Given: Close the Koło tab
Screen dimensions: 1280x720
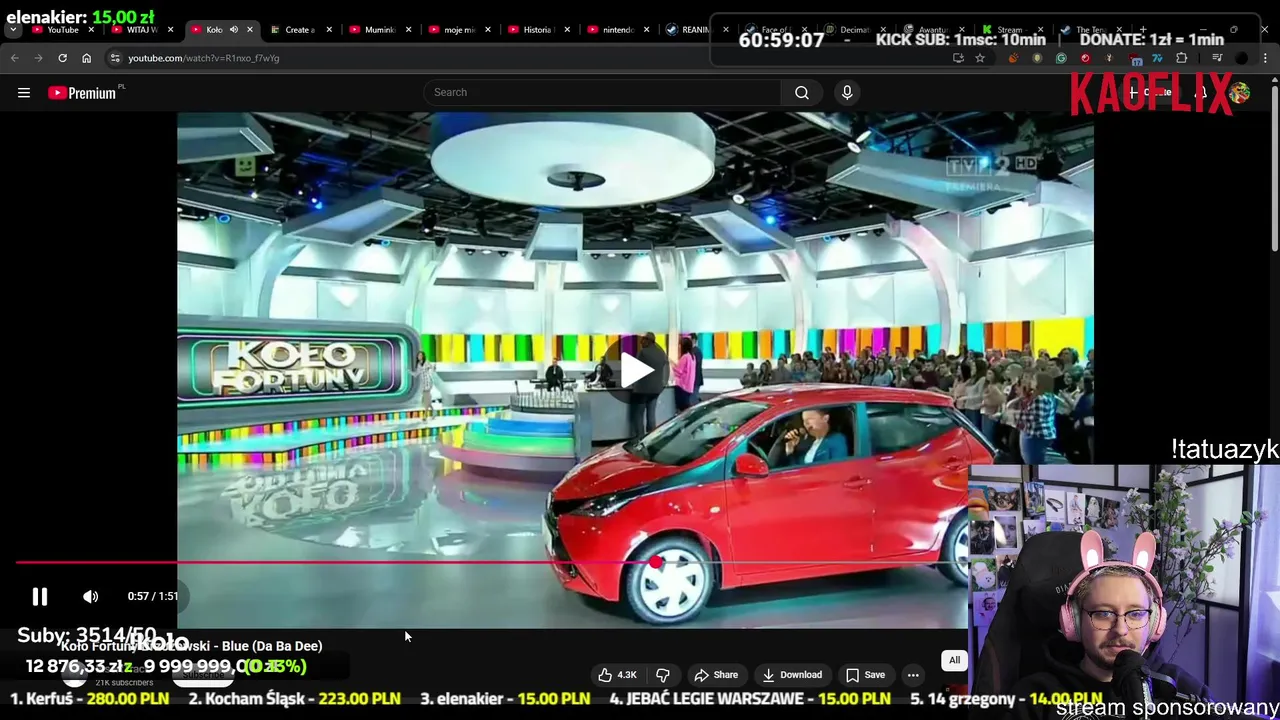Looking at the screenshot, I should point(250,30).
